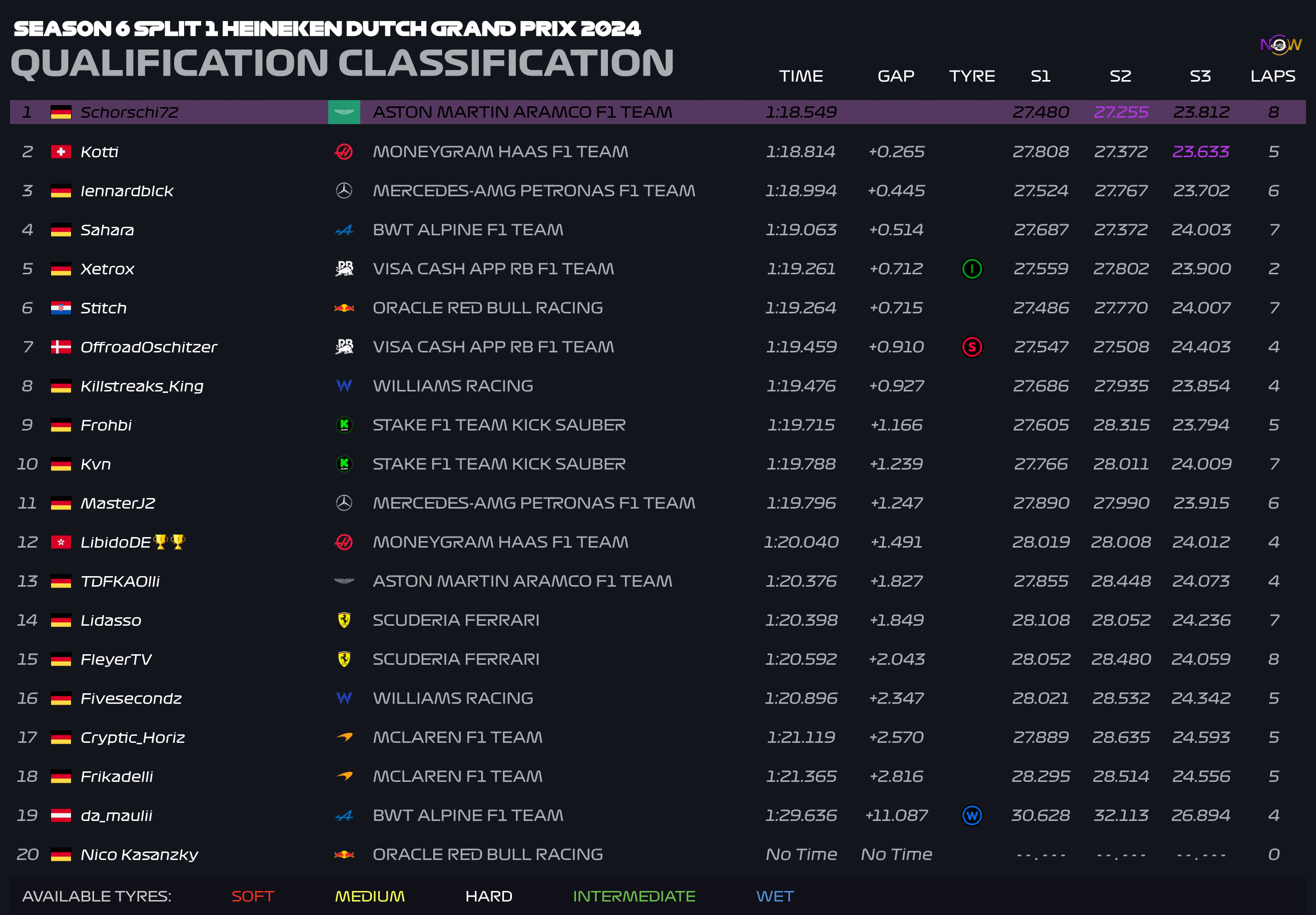Image resolution: width=1316 pixels, height=915 pixels.
Task: Click S1 time 30.628
Action: [1040, 815]
